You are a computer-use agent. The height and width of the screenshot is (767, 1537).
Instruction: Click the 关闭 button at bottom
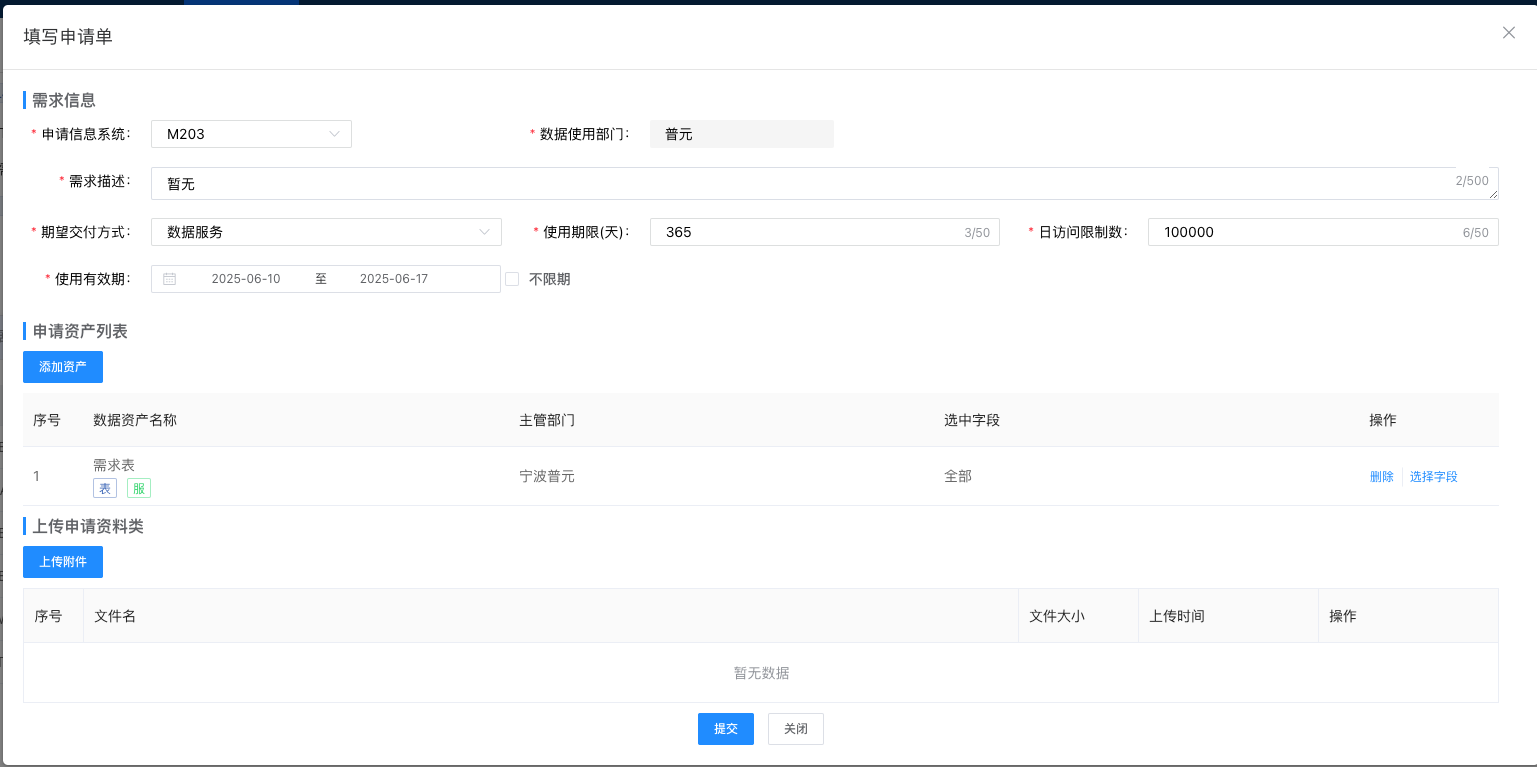coord(795,728)
